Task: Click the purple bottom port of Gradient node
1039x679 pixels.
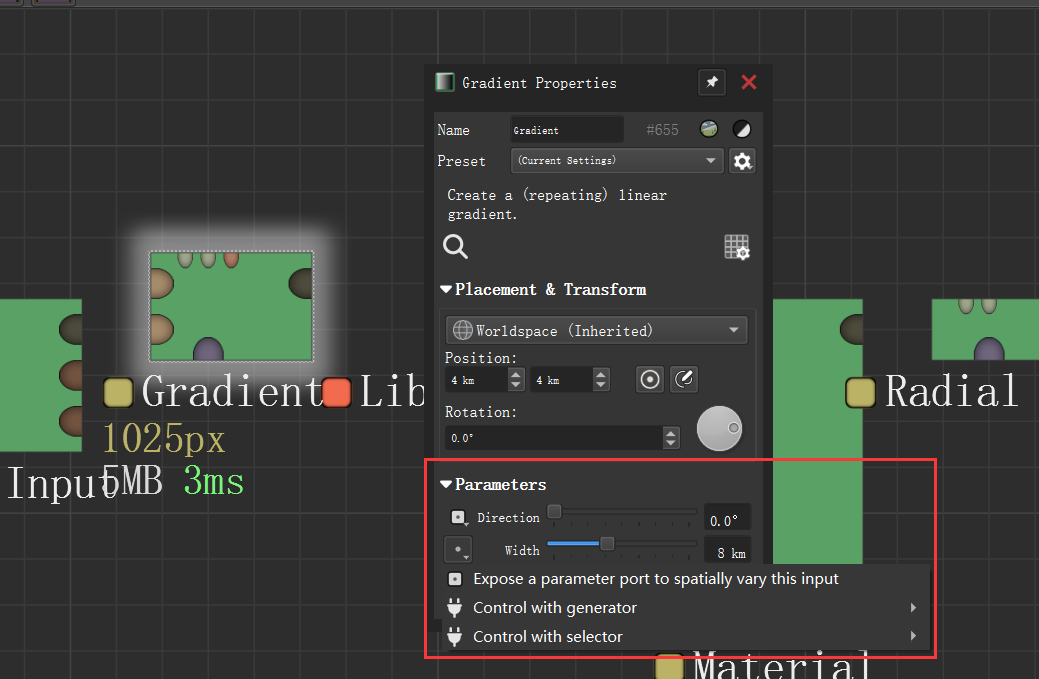Action: [x=208, y=350]
